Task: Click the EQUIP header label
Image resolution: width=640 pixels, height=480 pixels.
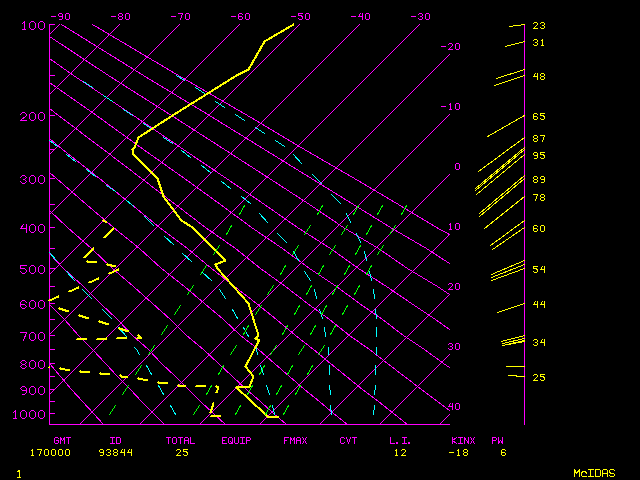Action: (x=238, y=440)
